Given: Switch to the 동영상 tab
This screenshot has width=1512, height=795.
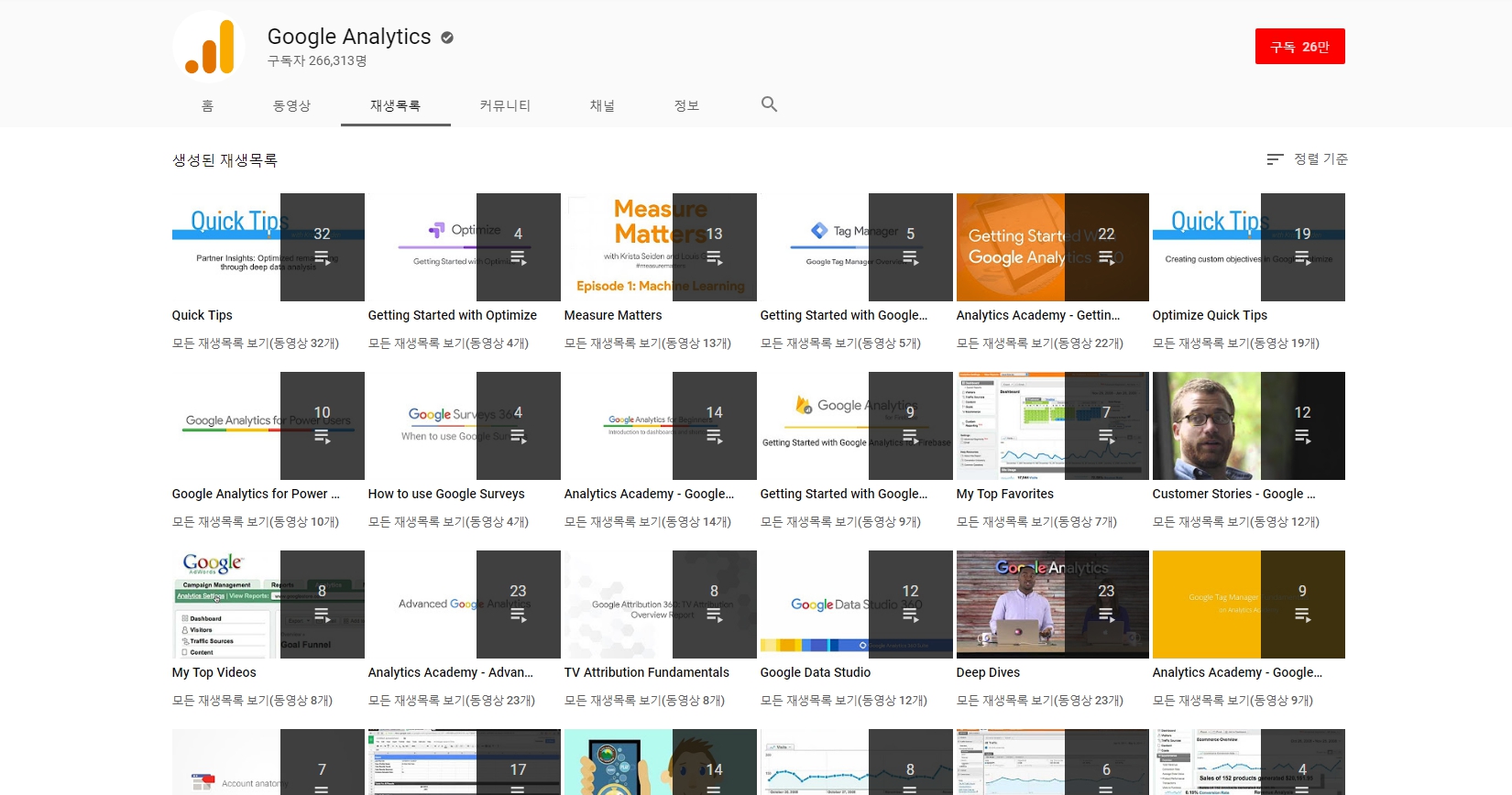Looking at the screenshot, I should coord(291,105).
